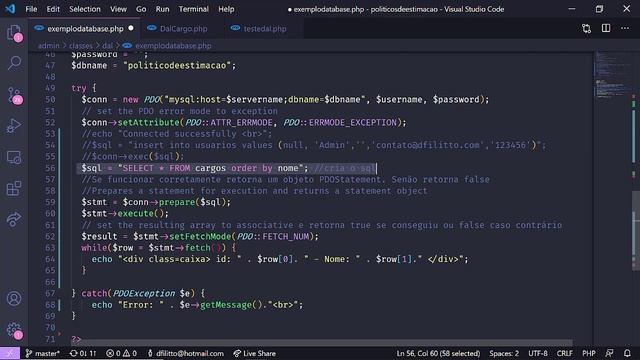
Task: Open the View menu
Action: pos(118,9)
